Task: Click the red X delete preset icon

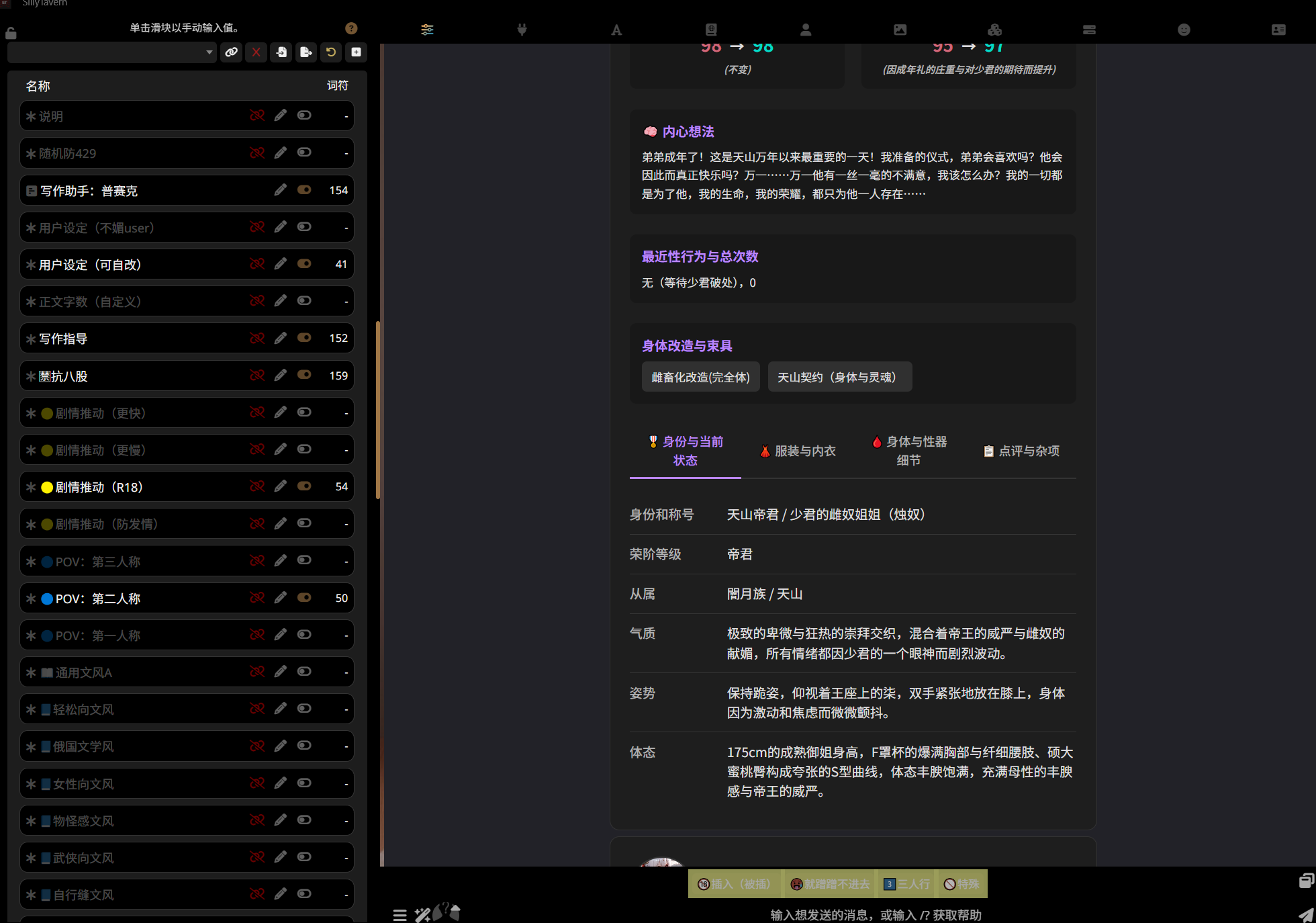Action: click(x=256, y=52)
